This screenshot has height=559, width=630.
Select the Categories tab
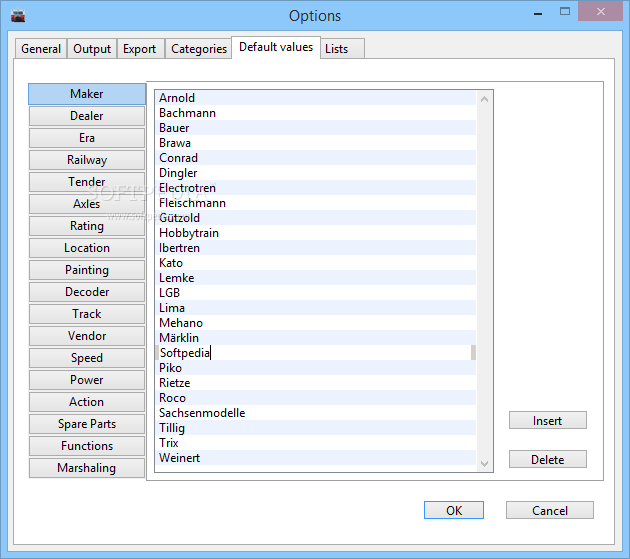(x=199, y=49)
